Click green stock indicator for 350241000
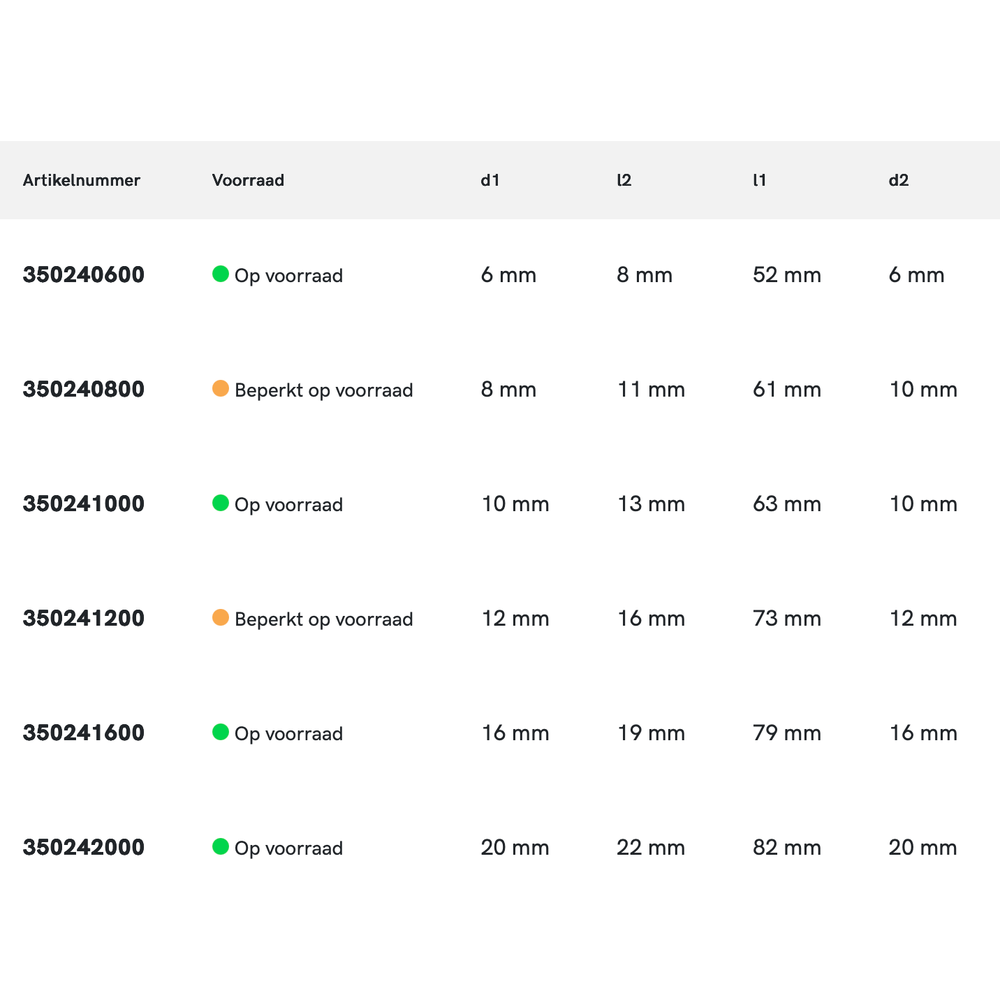1000x1000 pixels. 221,503
